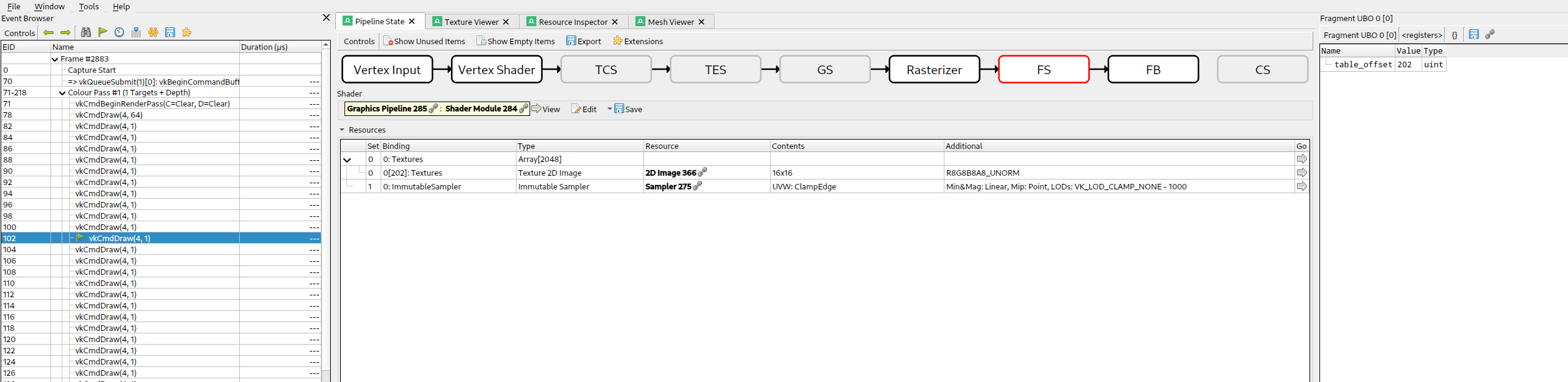Image resolution: width=1568 pixels, height=382 pixels.
Task: Collapse the Resources section
Action: point(342,130)
